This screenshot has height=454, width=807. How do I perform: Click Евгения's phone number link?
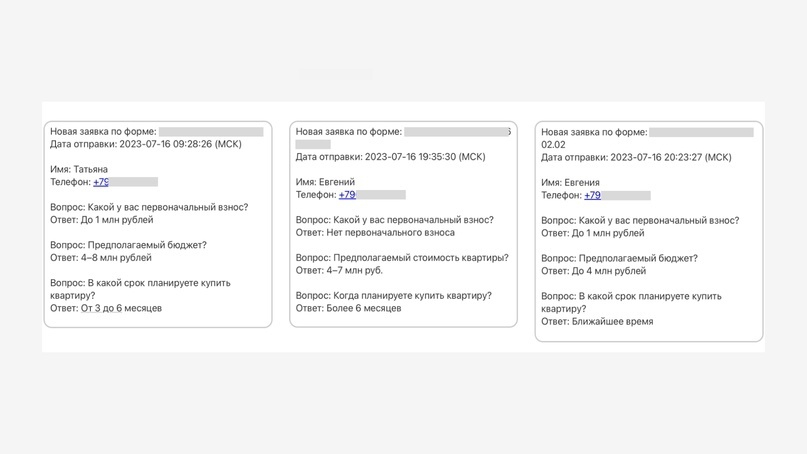[x=592, y=195]
